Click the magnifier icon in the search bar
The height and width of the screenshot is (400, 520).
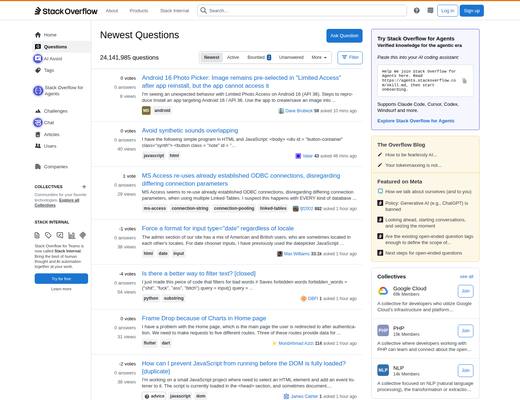[x=203, y=11]
